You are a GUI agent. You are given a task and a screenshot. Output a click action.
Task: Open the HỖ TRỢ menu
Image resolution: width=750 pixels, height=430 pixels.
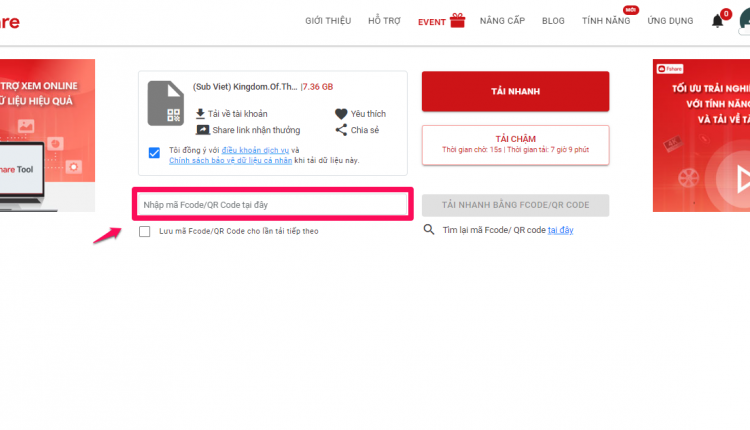384,21
